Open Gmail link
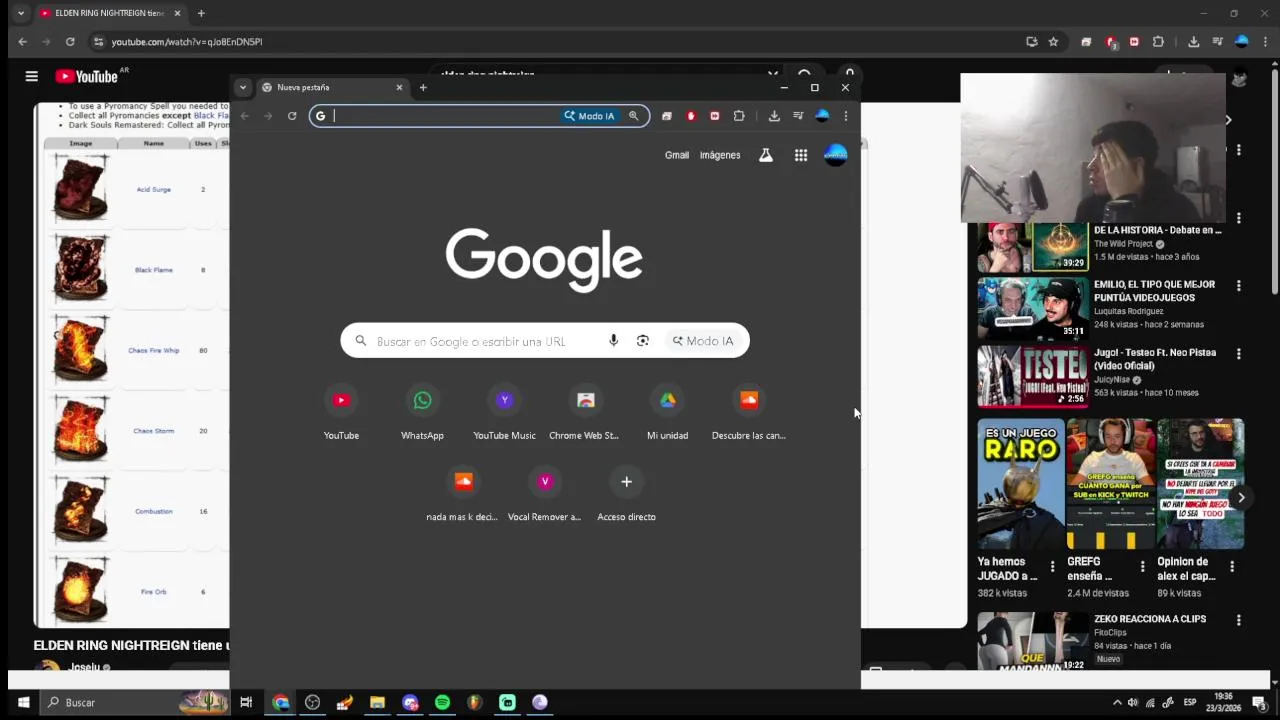Image resolution: width=1280 pixels, height=720 pixels. coord(677,155)
